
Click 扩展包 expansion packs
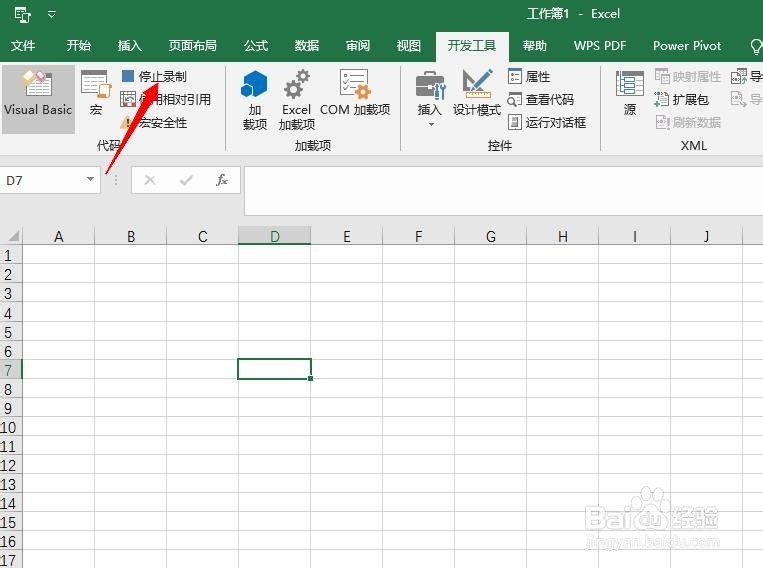(x=682, y=99)
